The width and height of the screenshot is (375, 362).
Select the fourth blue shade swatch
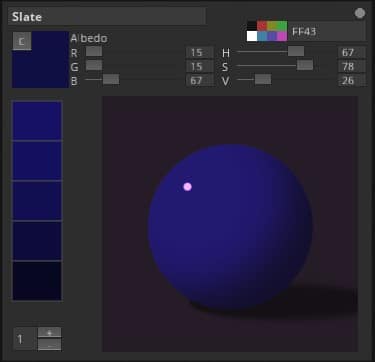click(x=37, y=240)
